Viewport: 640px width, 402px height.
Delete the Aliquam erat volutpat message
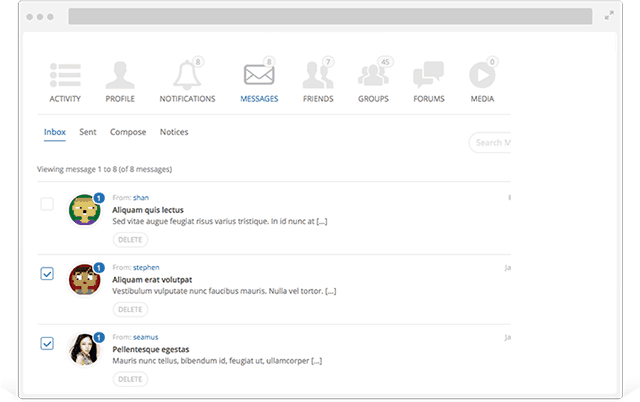[130, 310]
